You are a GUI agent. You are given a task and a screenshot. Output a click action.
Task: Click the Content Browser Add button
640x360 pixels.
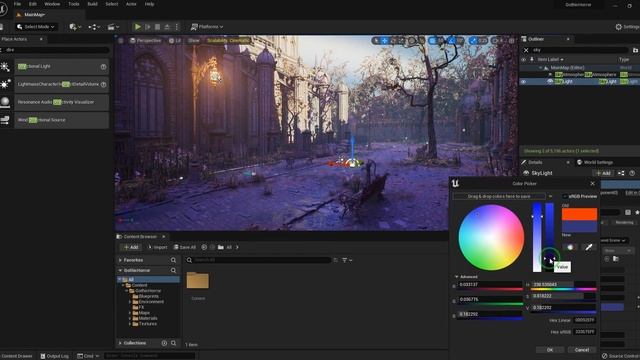pyautogui.click(x=131, y=247)
